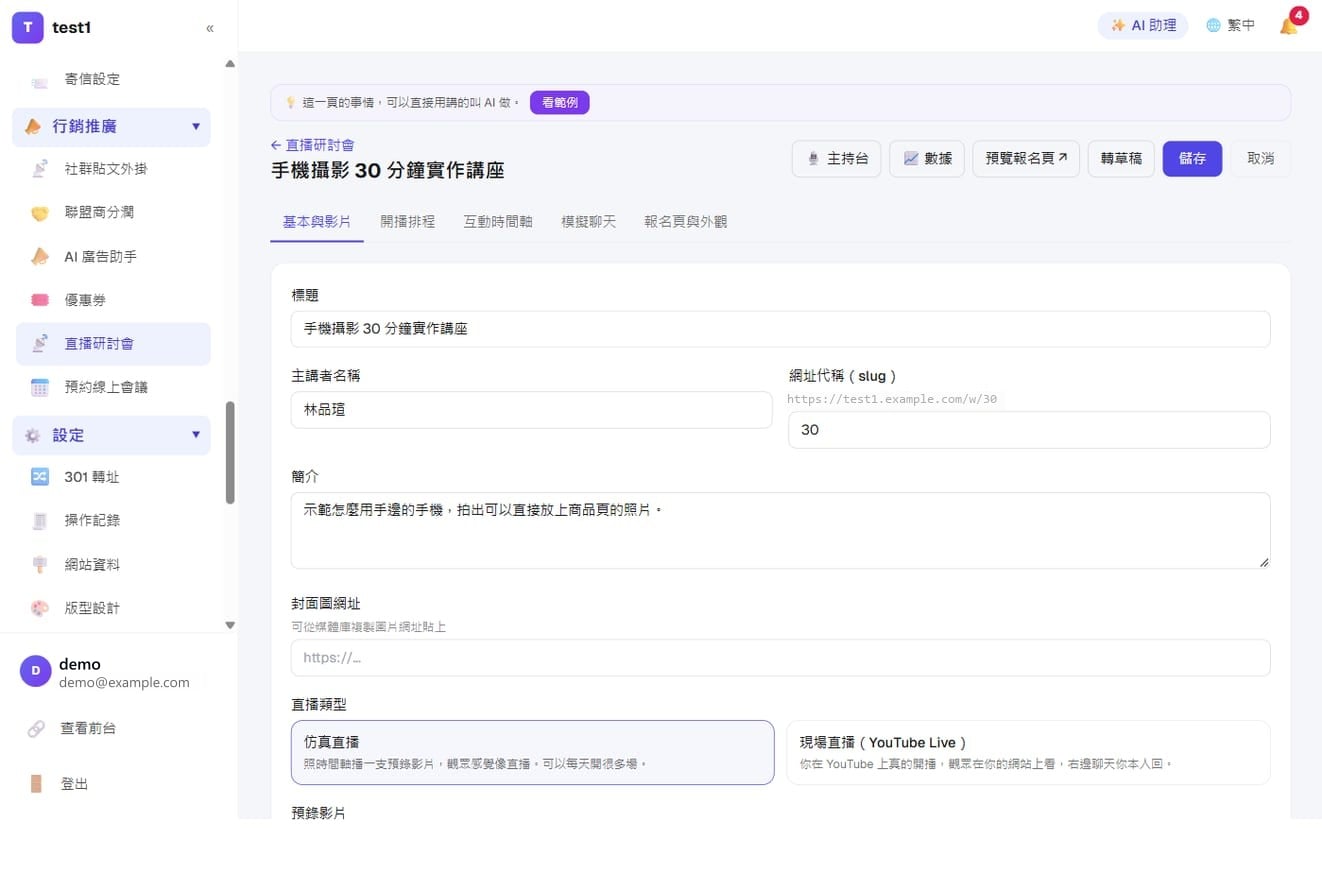1322x896 pixels.
Task: Select 仿真直播 broadcast type option
Action: point(532,752)
